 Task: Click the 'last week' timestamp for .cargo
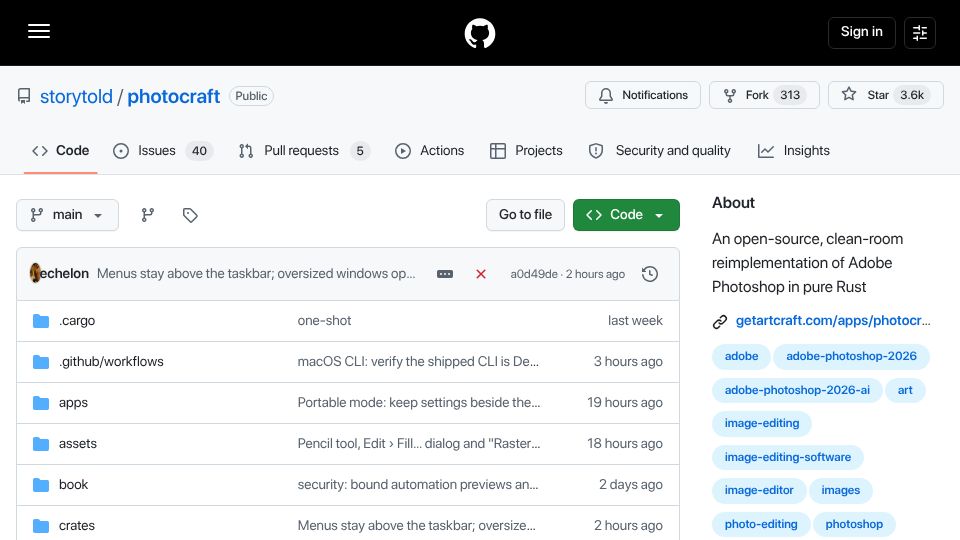pos(635,321)
